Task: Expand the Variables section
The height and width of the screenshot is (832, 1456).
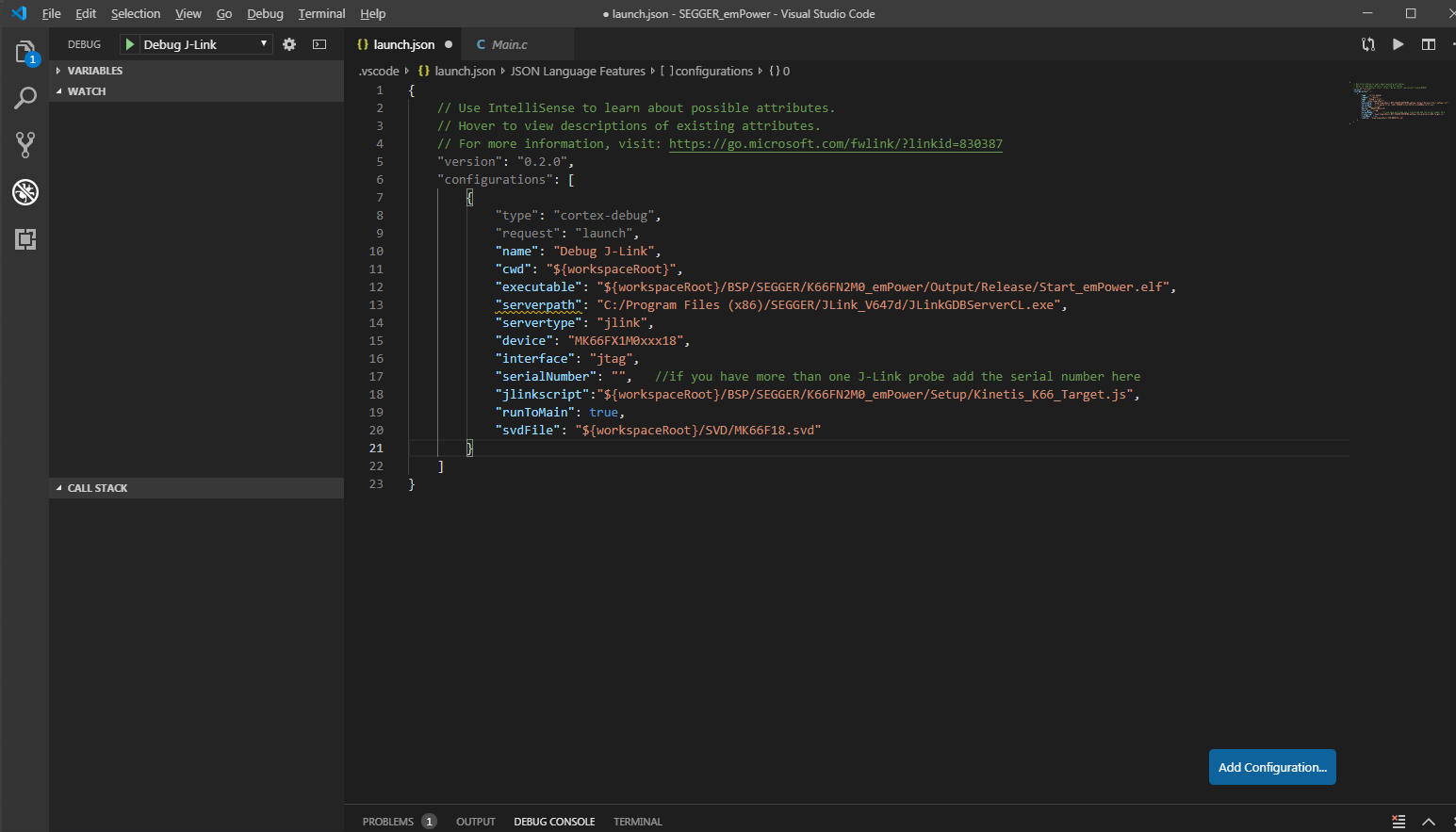Action: tap(94, 71)
